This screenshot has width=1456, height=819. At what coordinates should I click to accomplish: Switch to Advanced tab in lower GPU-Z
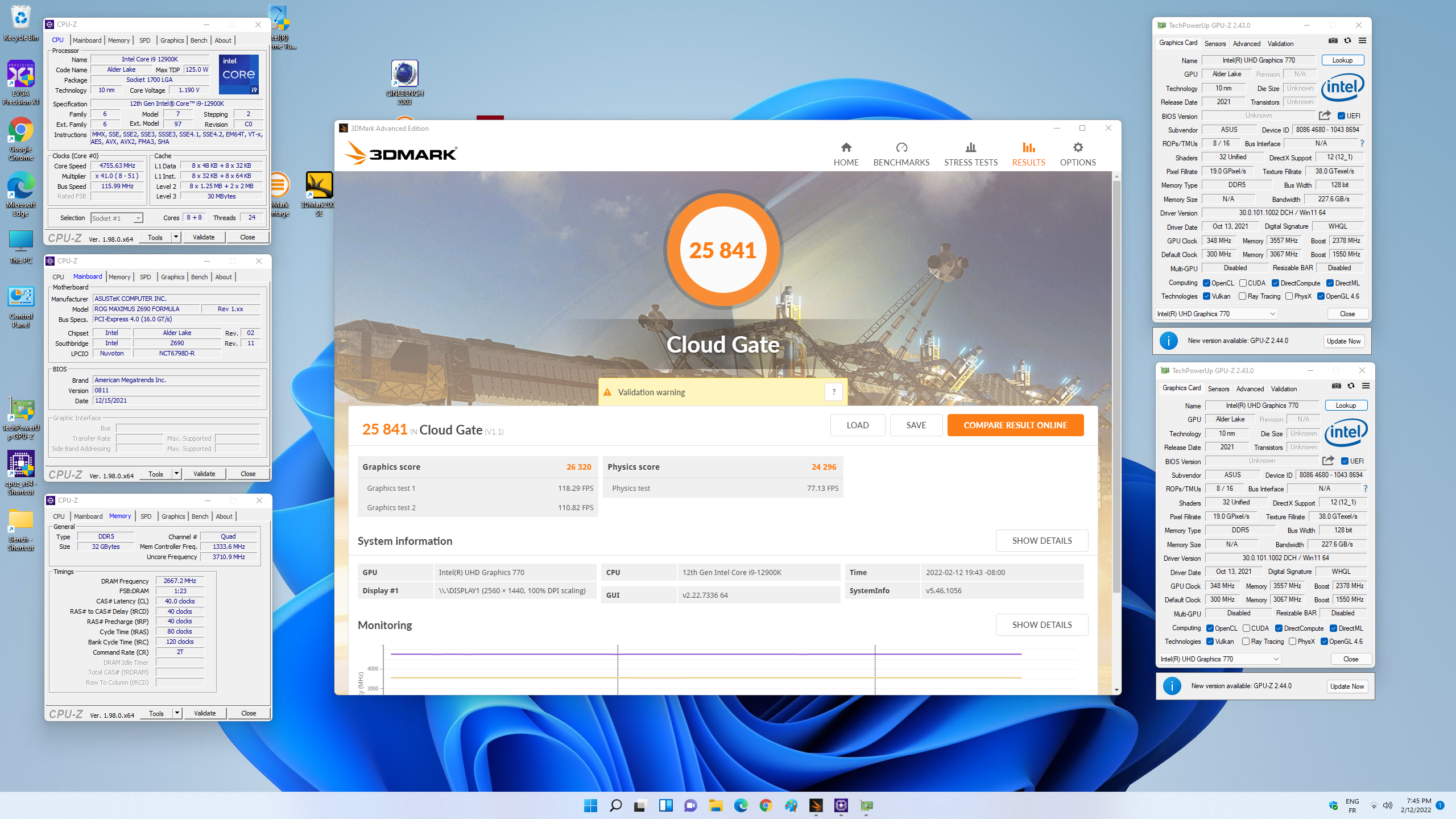1250,389
